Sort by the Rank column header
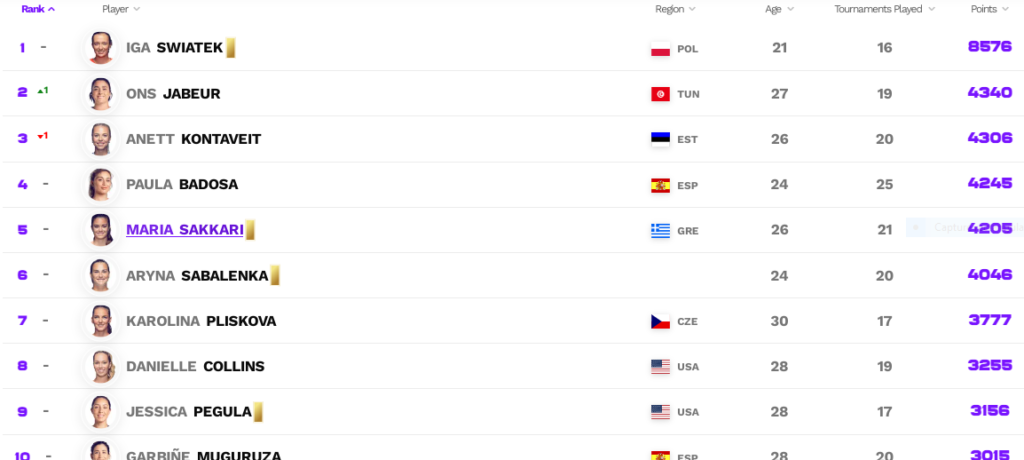Viewport: 1024px width, 460px height. tap(38, 9)
